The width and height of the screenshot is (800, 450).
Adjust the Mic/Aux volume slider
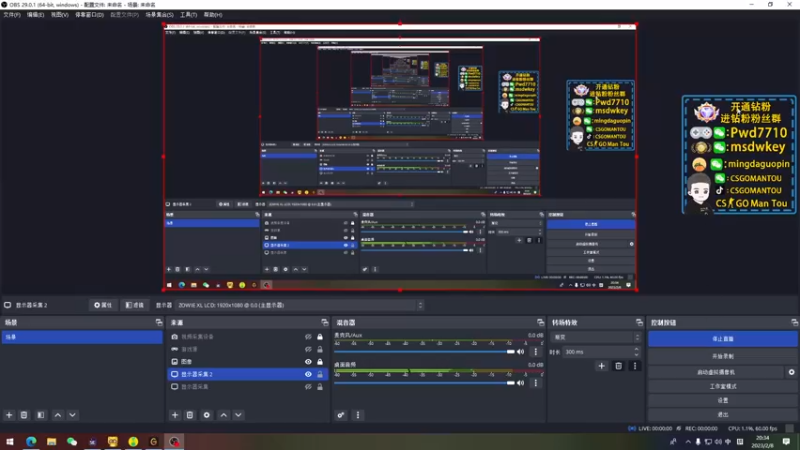click(x=424, y=352)
